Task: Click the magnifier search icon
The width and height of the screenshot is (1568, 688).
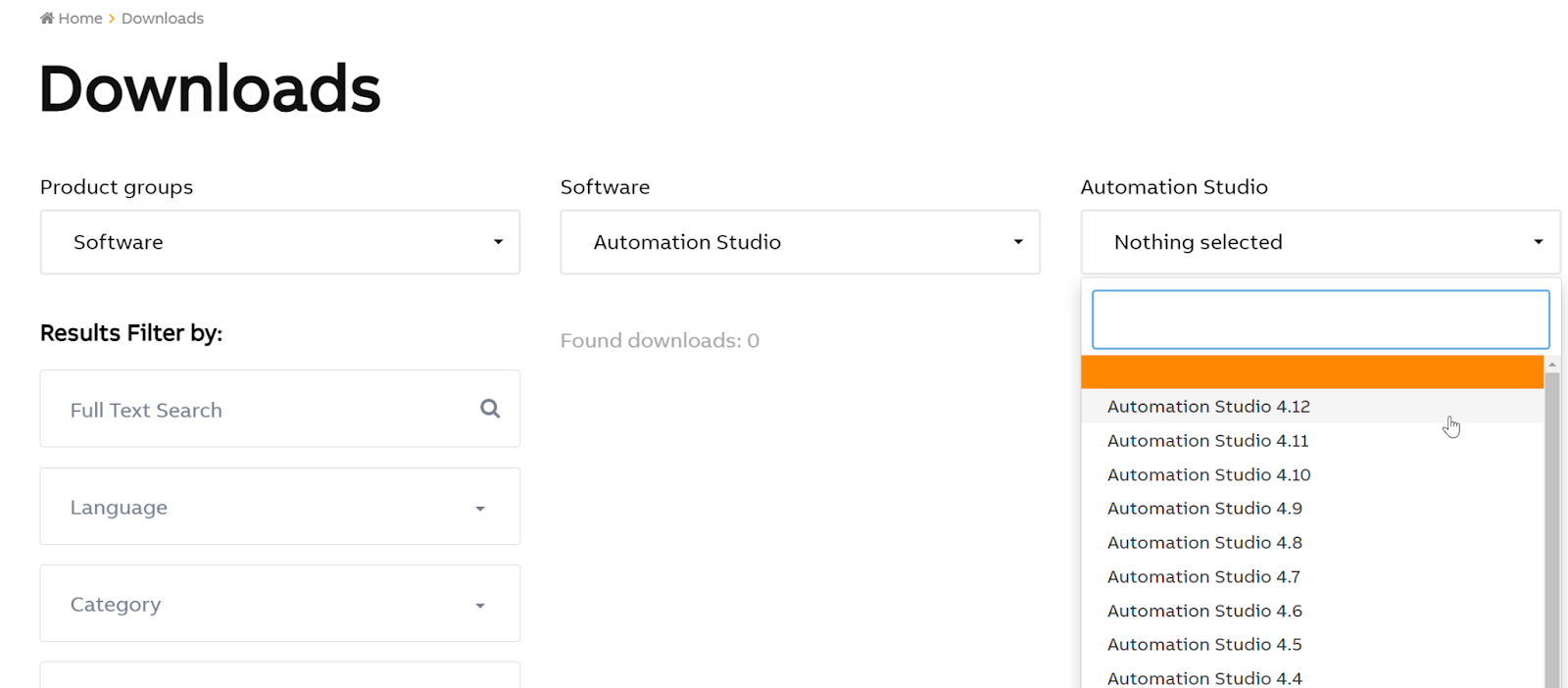Action: tap(490, 409)
